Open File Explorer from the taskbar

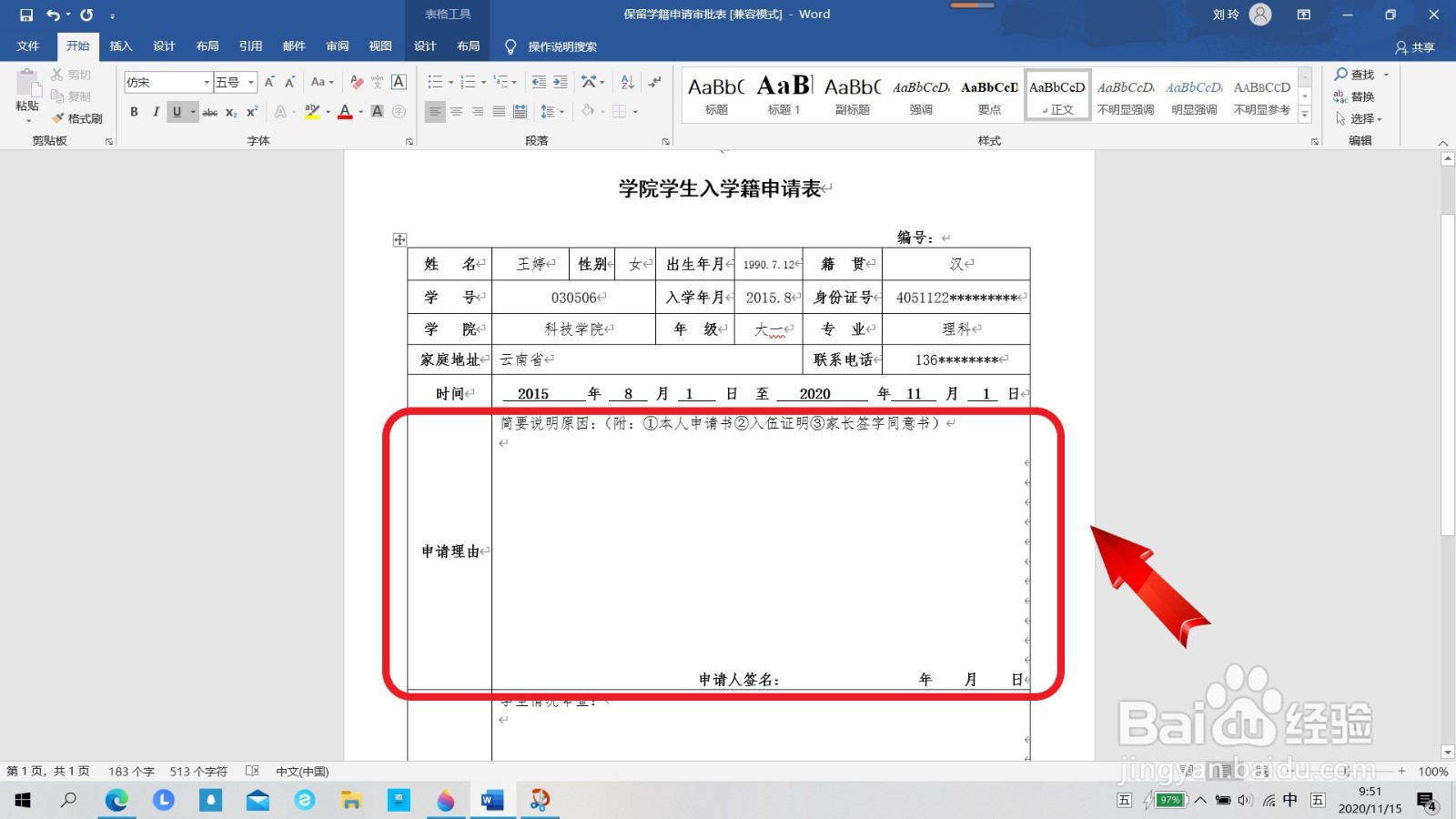(351, 800)
